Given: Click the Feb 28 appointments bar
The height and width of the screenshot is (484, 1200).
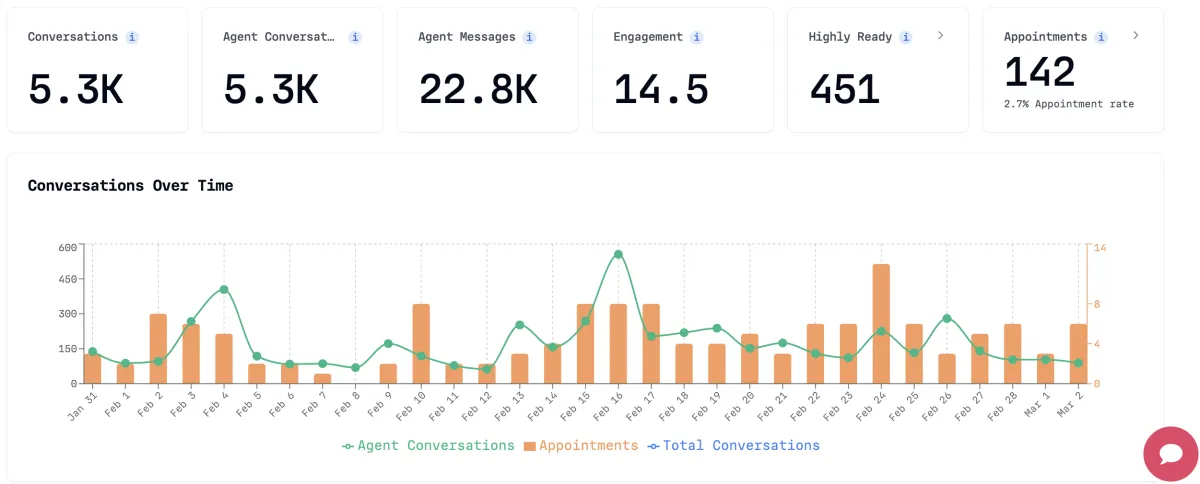Looking at the screenshot, I should pyautogui.click(x=1012, y=354).
